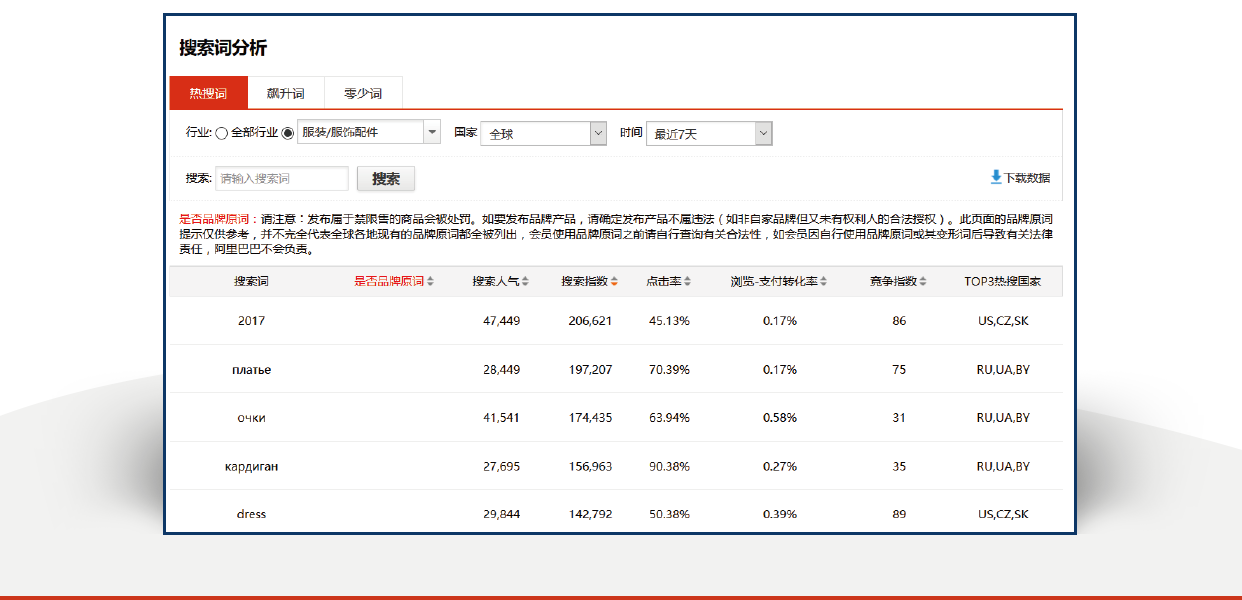Click the 47,449 search popularity value
This screenshot has height=600, width=1242.
501,321
